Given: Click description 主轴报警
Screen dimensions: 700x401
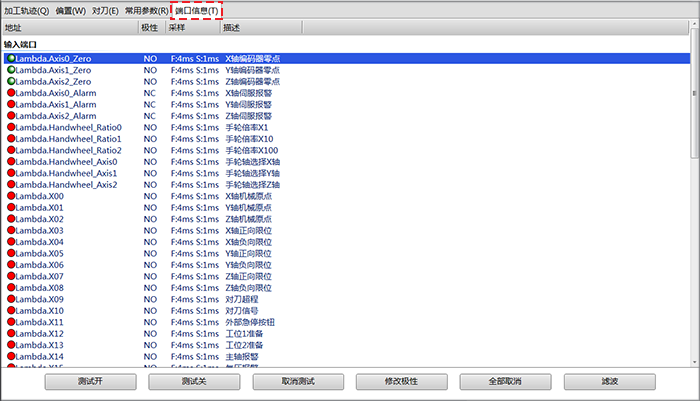Looking at the screenshot, I should 242,356.
